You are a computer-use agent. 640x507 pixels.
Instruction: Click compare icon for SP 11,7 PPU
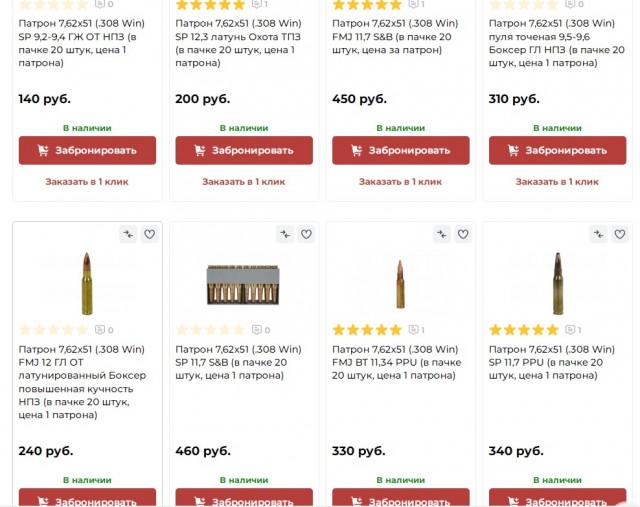[598, 234]
